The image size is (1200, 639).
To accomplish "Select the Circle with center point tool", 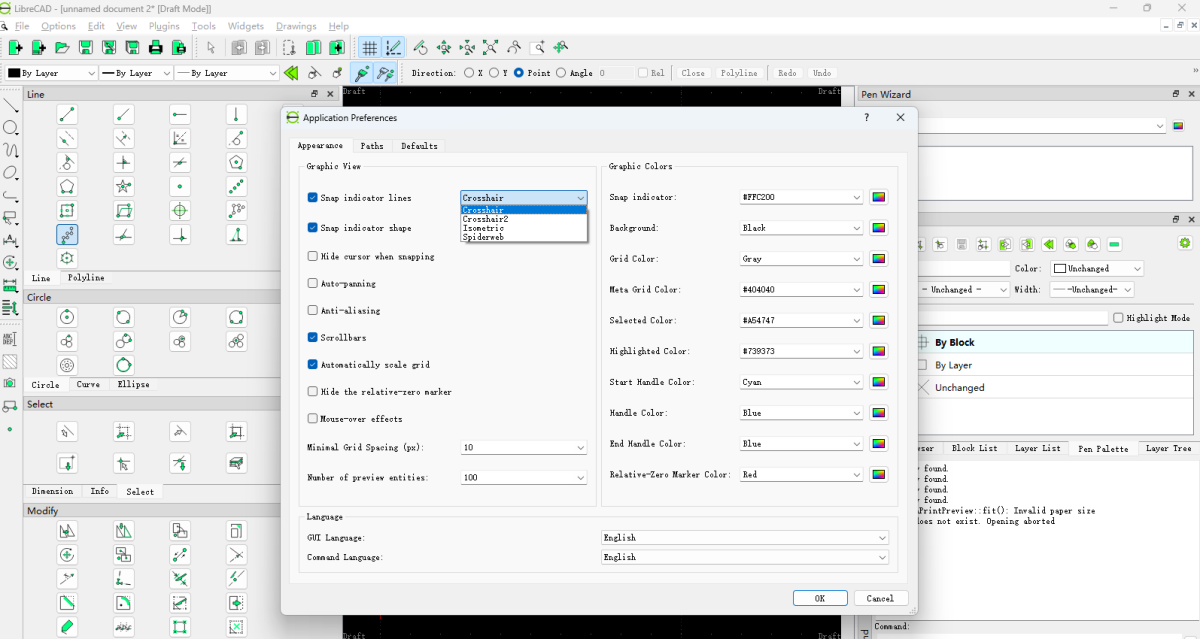I will tap(67, 317).
